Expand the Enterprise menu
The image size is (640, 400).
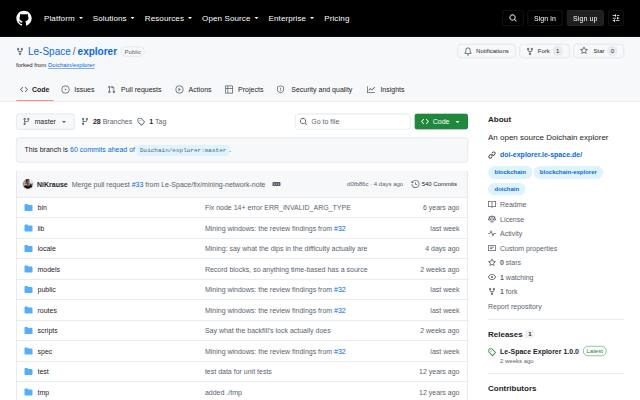tap(291, 18)
